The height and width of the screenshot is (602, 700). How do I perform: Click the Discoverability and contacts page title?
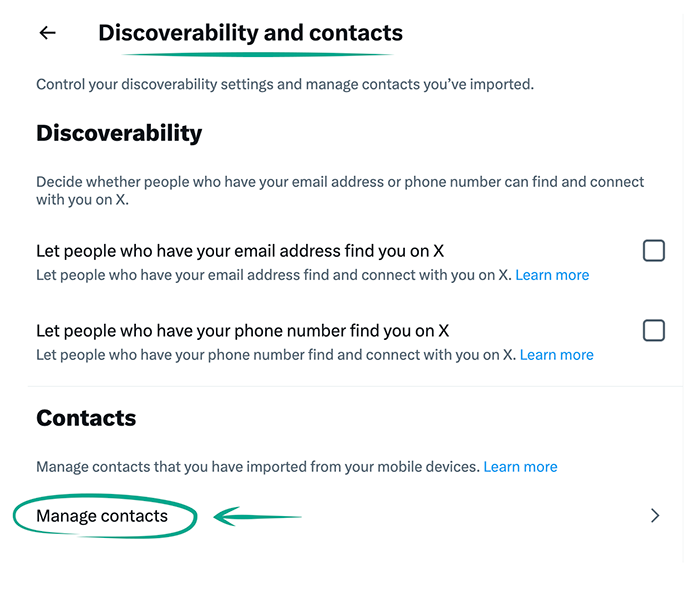pos(250,33)
